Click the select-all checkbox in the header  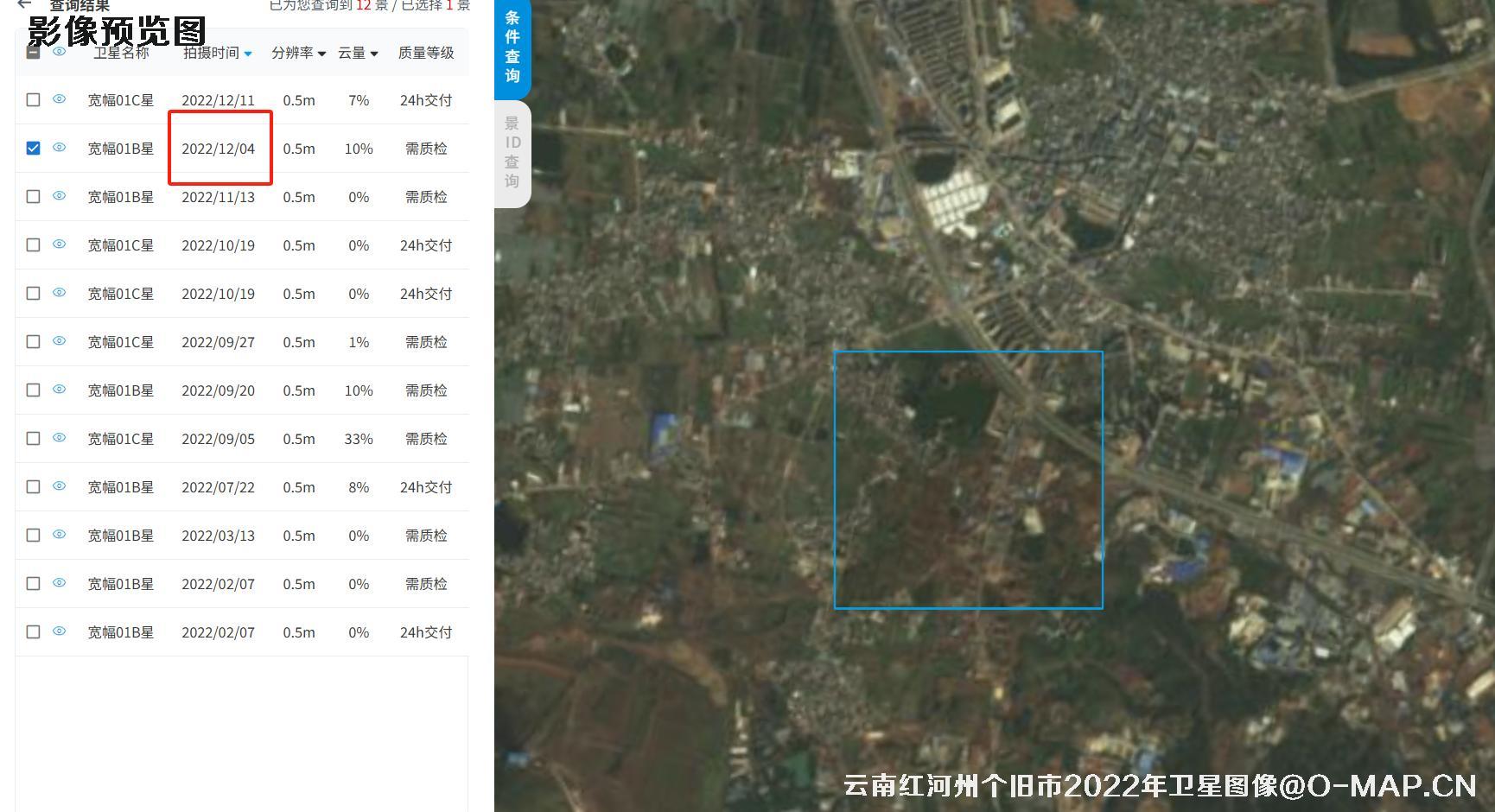tap(33, 52)
